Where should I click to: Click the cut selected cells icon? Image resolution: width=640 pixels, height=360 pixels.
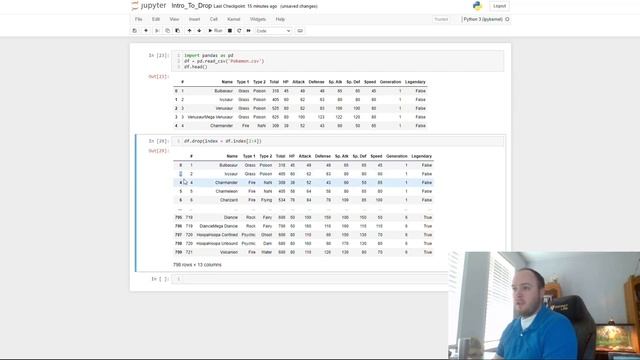pyautogui.click(x=157, y=31)
